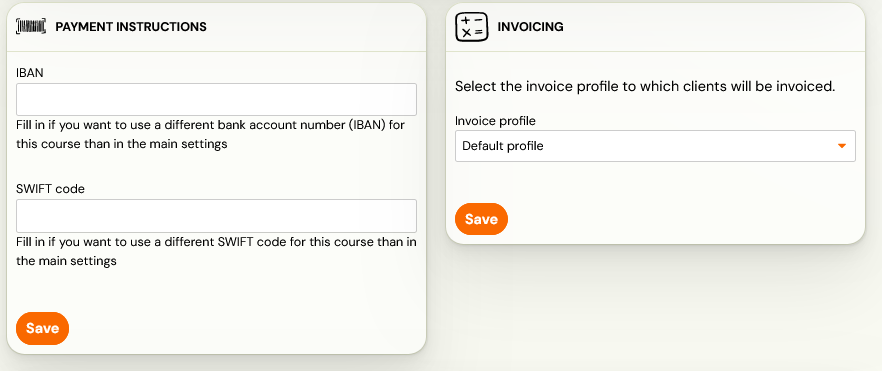Click the SWIFT code help text
The image size is (882, 371).
[x=217, y=251]
